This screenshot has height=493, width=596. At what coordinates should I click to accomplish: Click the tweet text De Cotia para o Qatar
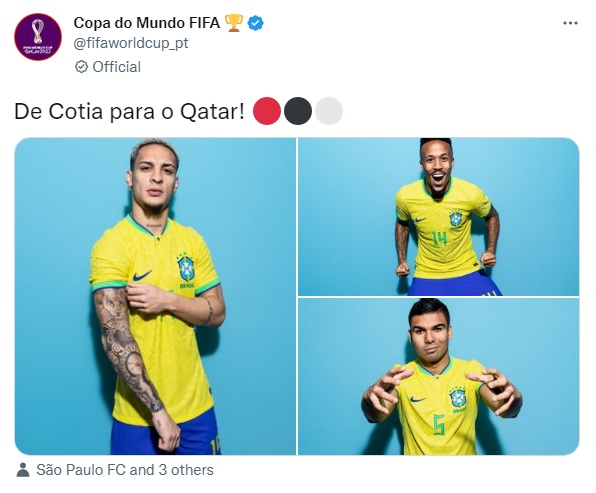point(129,112)
